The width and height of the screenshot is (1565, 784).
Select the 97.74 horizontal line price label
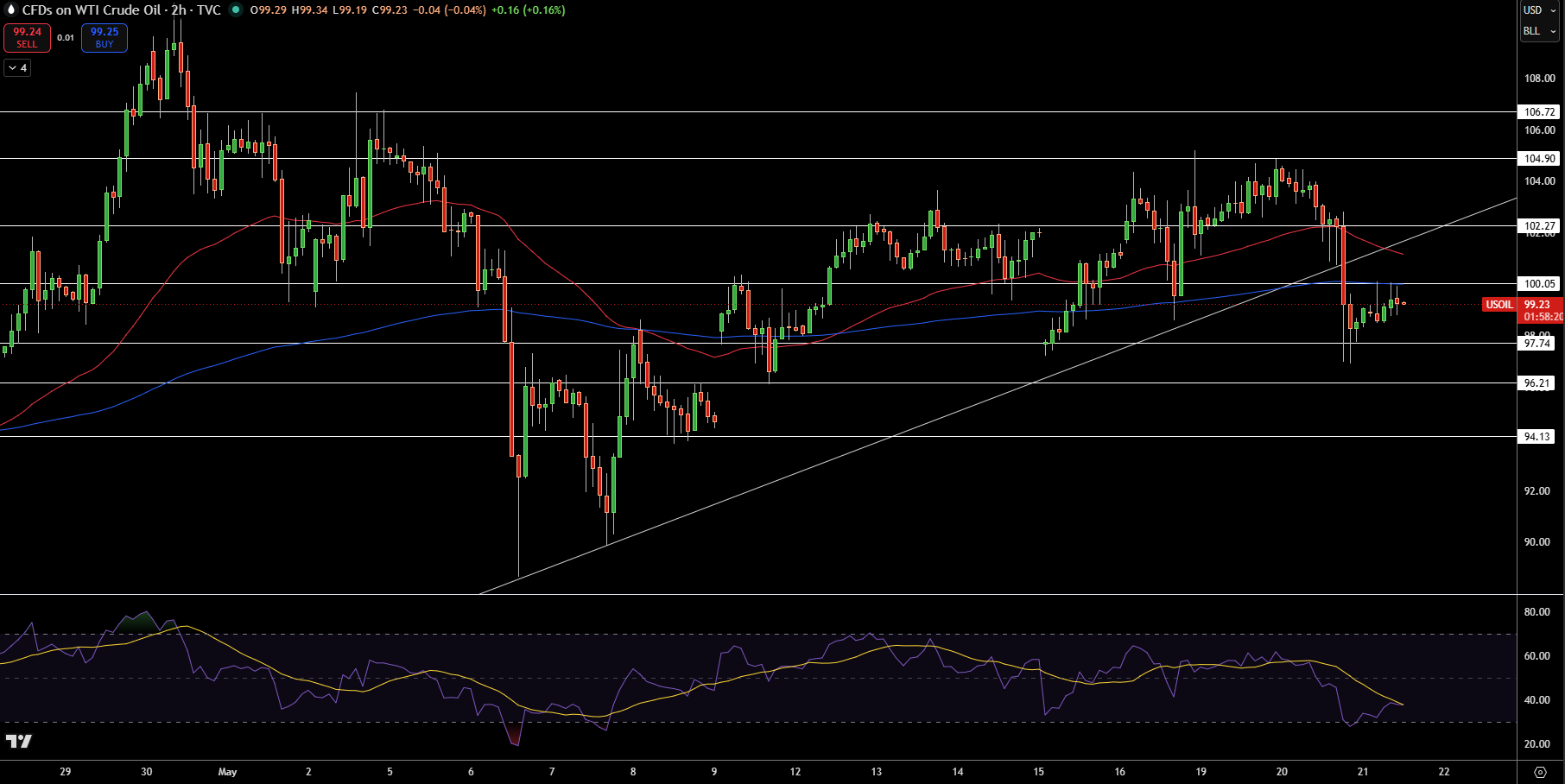tap(1536, 344)
